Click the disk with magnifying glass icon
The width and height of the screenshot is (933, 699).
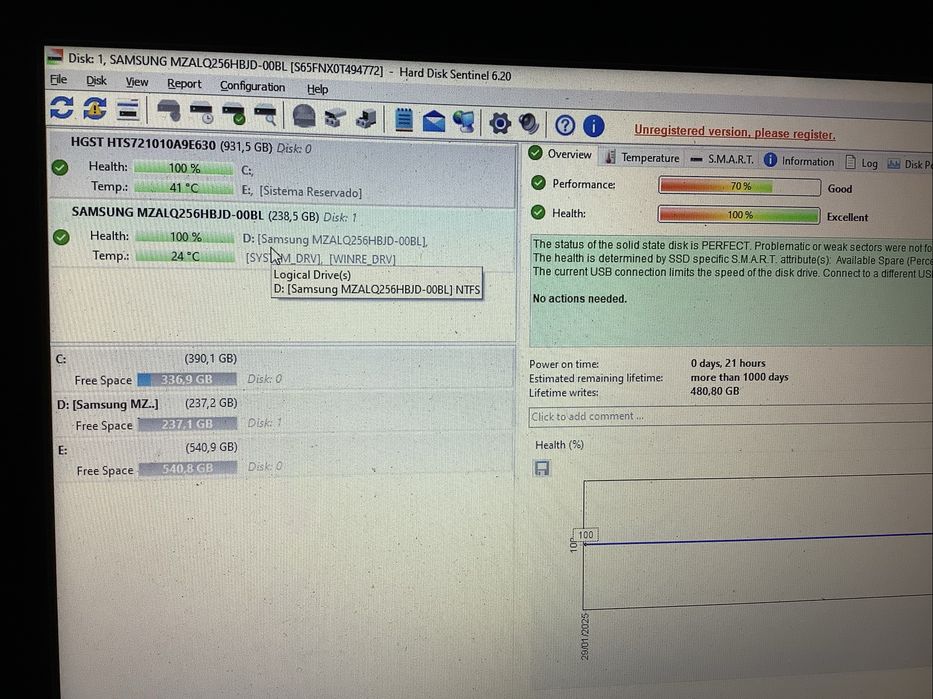tap(265, 115)
